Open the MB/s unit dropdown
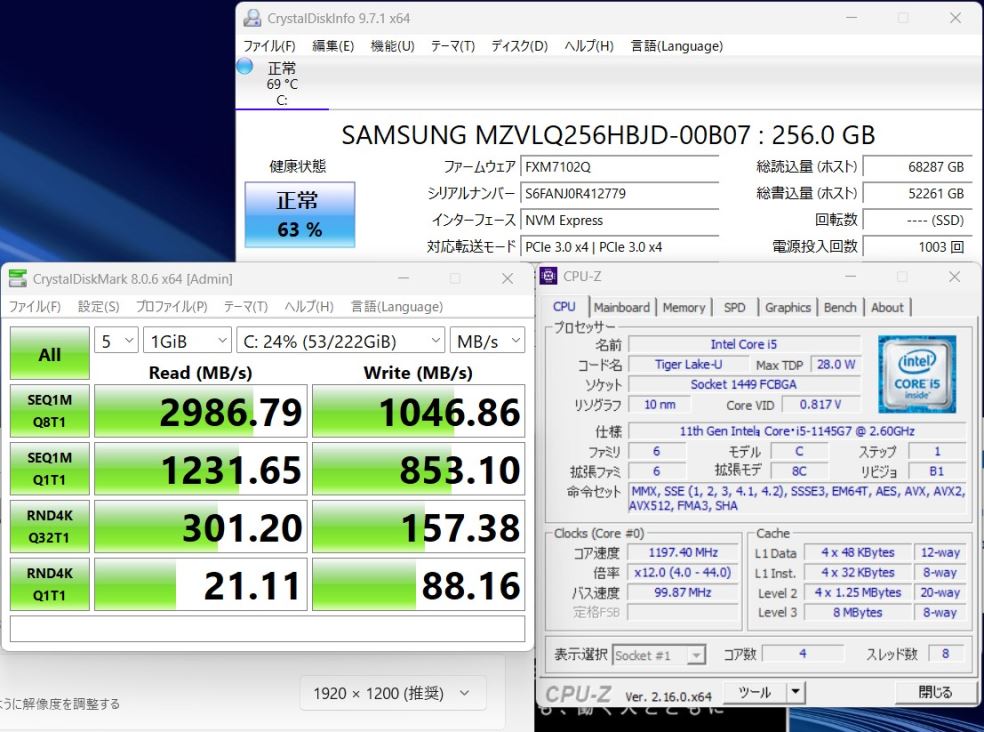Viewport: 984px width, 732px height. pyautogui.click(x=487, y=341)
